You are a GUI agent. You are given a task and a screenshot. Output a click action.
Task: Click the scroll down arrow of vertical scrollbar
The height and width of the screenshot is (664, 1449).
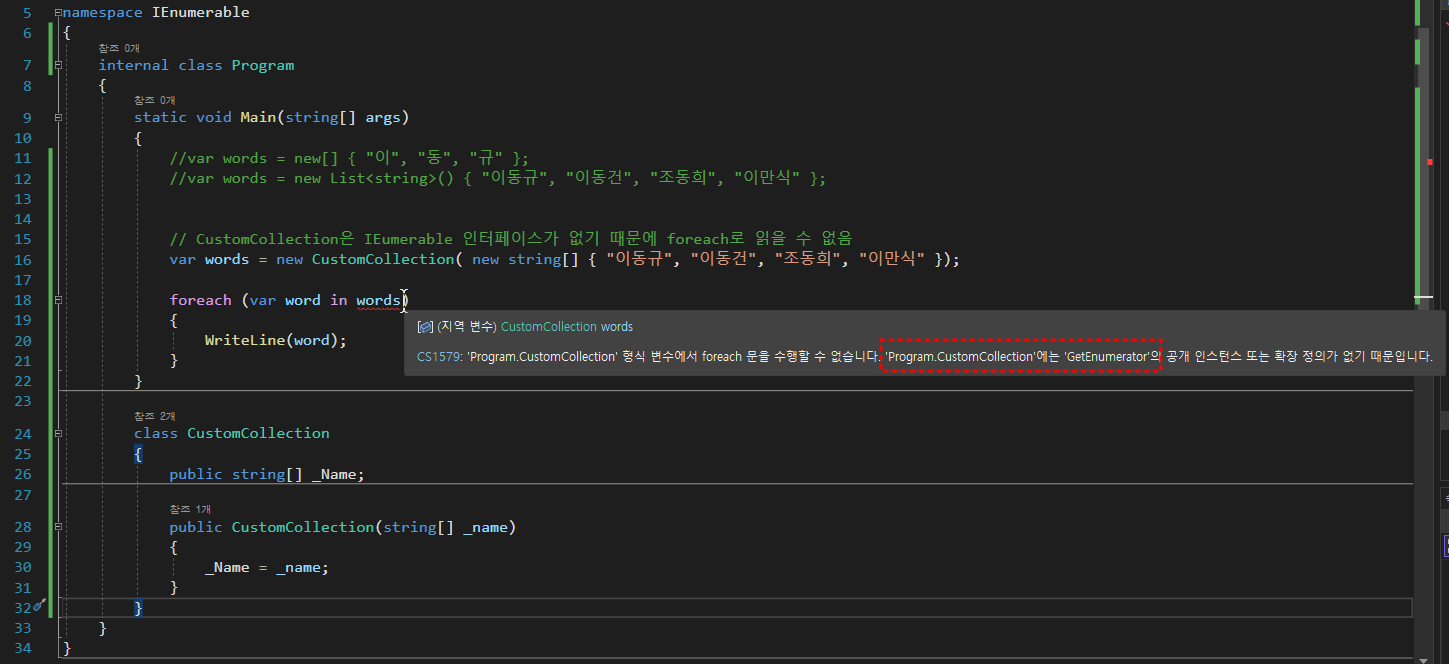click(1430, 655)
